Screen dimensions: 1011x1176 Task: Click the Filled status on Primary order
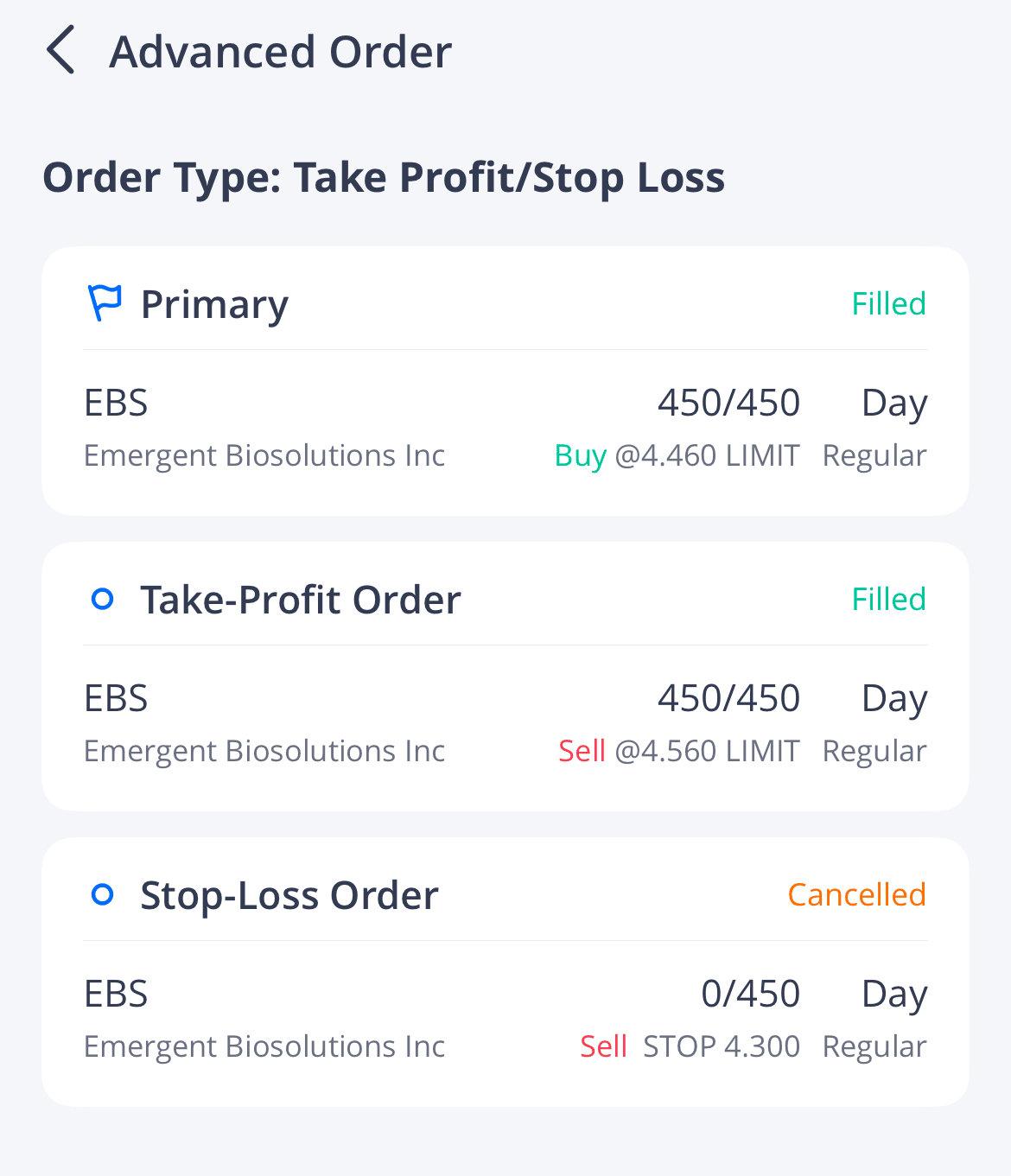pyautogui.click(x=888, y=304)
